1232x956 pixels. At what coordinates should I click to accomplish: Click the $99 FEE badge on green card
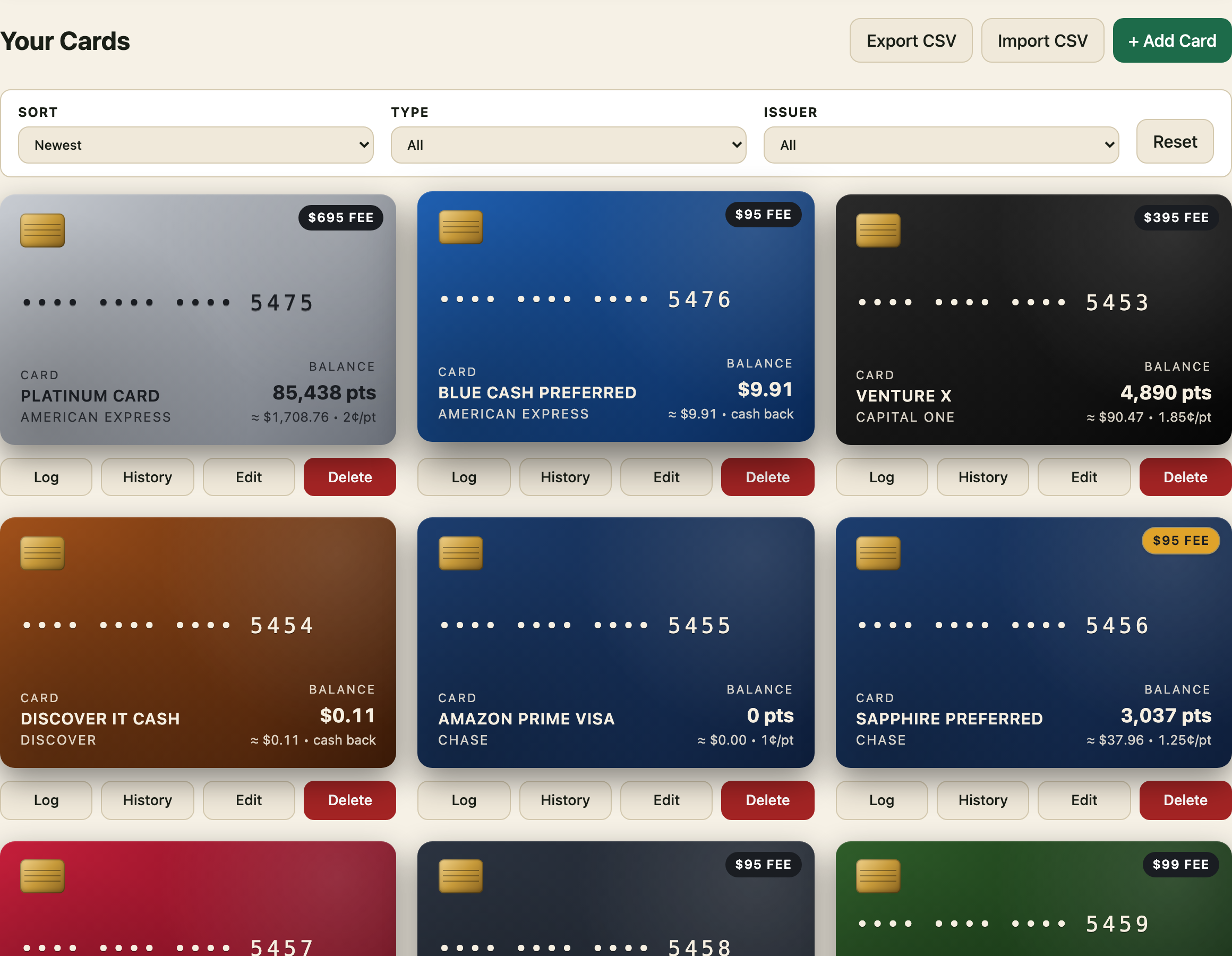(1180, 864)
